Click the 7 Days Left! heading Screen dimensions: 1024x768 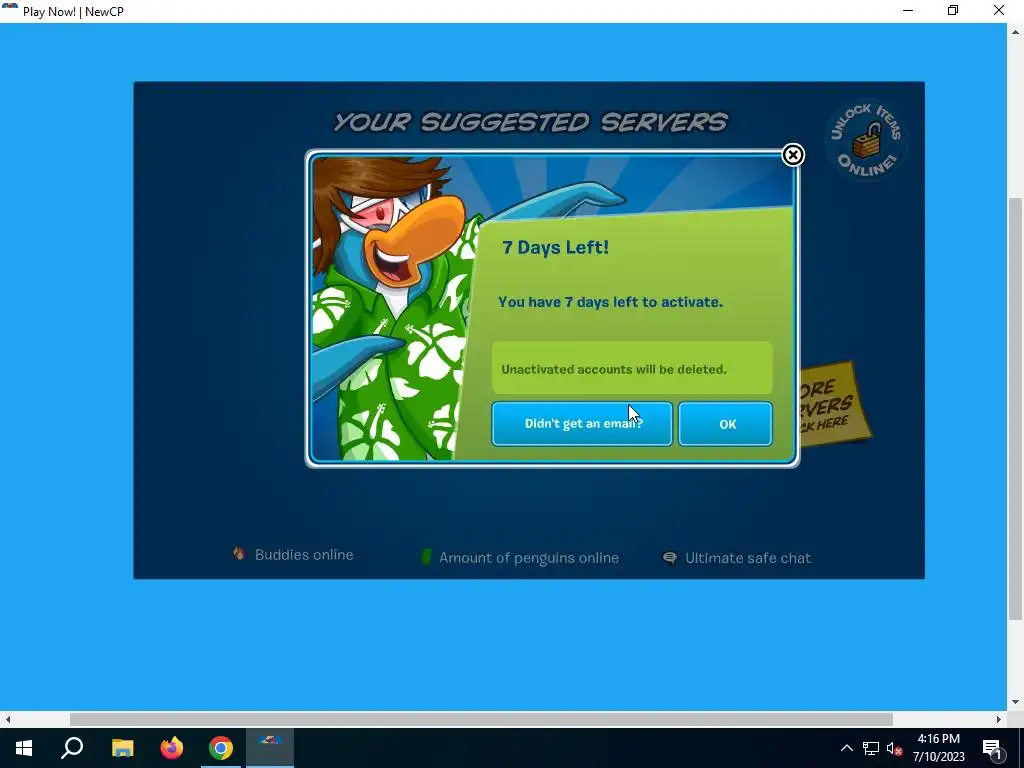555,247
